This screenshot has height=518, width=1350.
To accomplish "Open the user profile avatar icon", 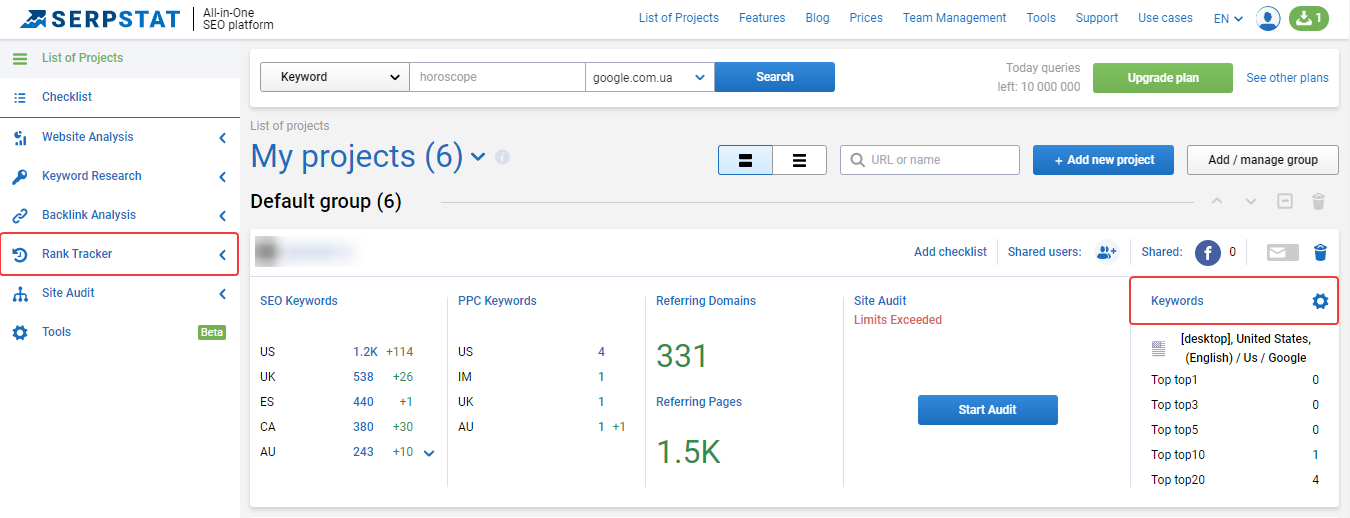I will click(x=1268, y=18).
